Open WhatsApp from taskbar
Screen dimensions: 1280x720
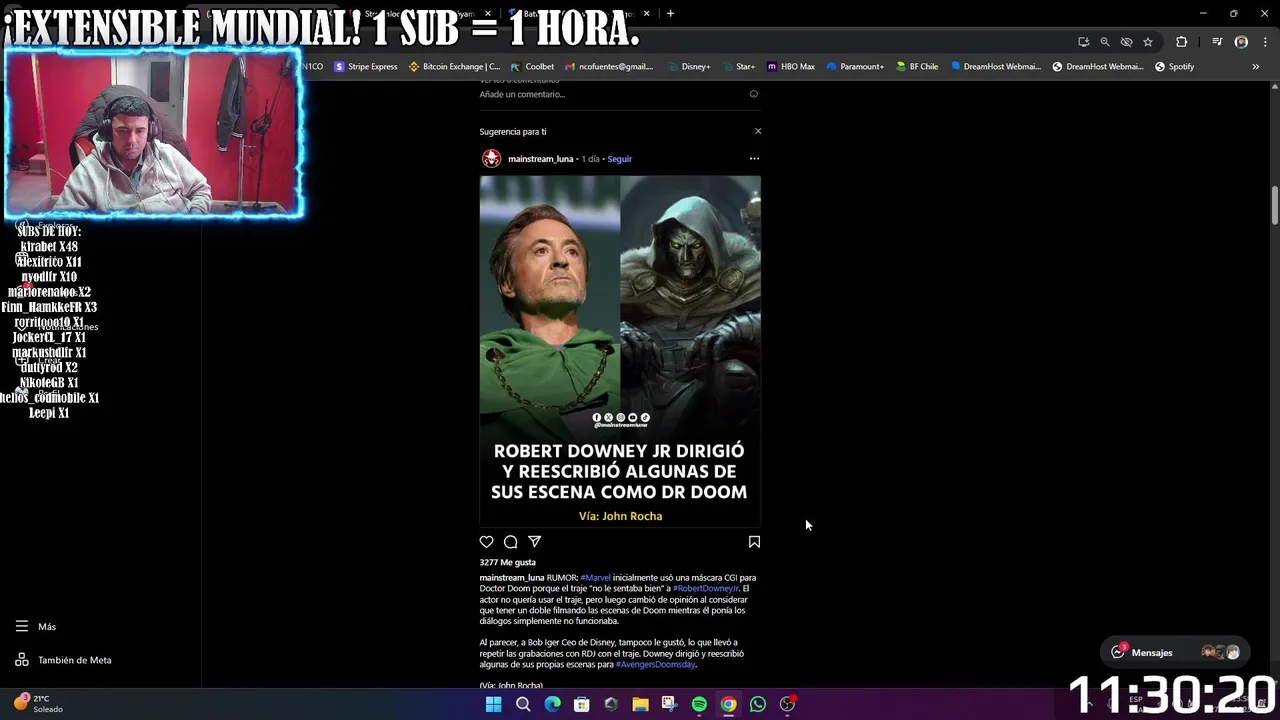758,704
